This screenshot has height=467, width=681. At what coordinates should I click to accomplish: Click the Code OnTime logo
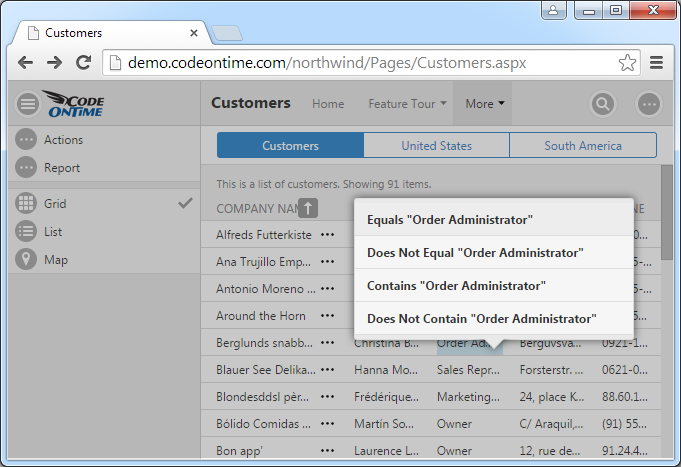click(74, 104)
